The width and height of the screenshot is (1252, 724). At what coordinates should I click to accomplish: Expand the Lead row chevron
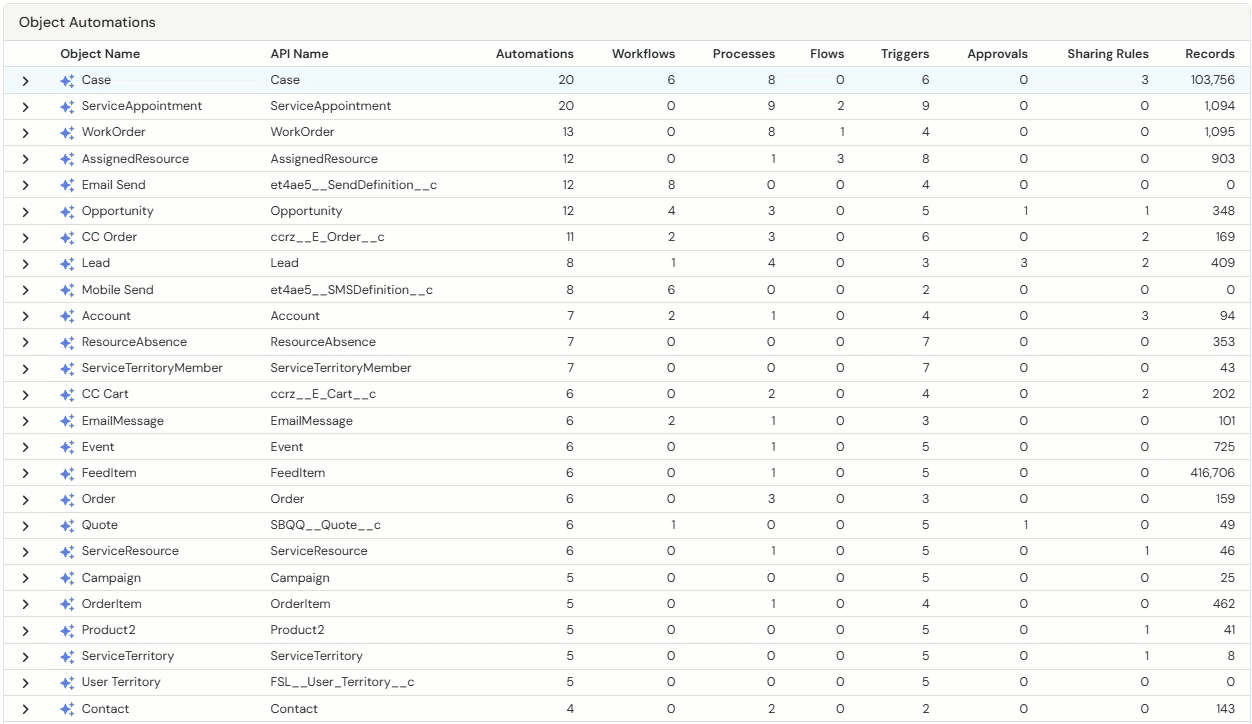[x=25, y=263]
